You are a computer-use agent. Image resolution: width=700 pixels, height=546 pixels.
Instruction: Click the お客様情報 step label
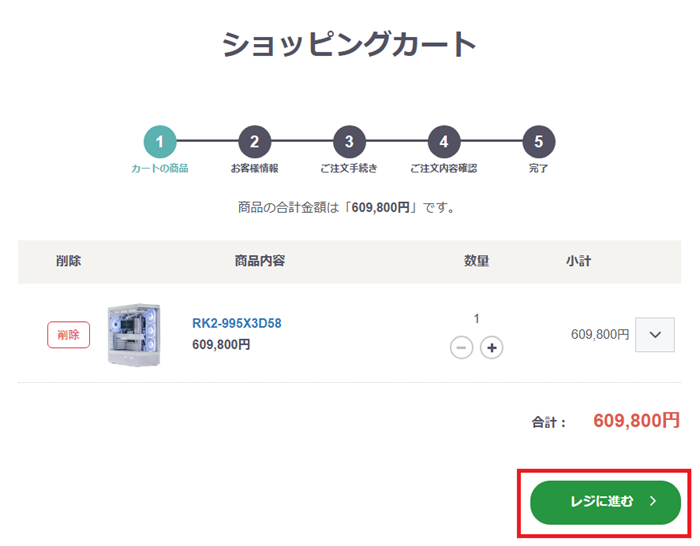254,168
